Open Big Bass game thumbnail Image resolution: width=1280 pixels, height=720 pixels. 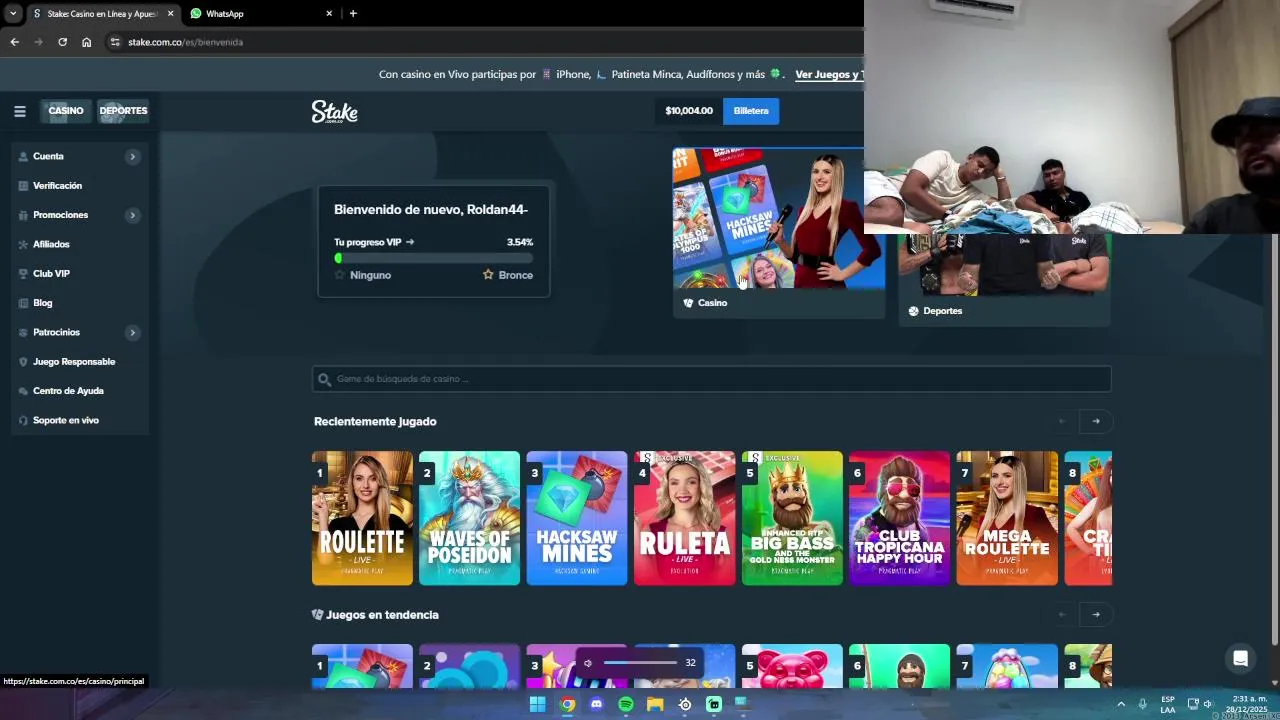[x=792, y=518]
